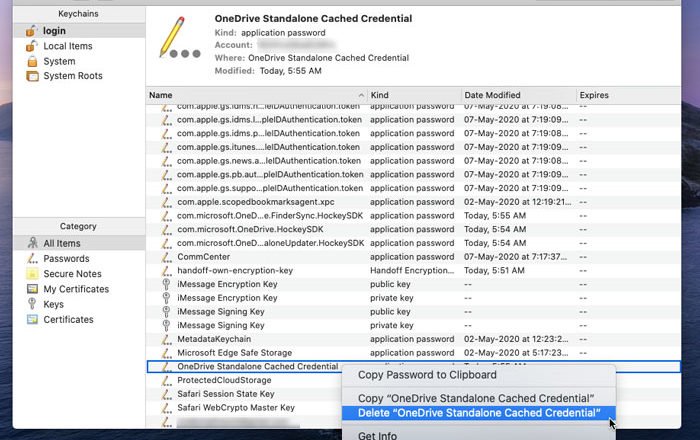Viewport: 700px width, 440px height.
Task: Click the Local Items unlocked padlock icon
Action: click(32, 46)
